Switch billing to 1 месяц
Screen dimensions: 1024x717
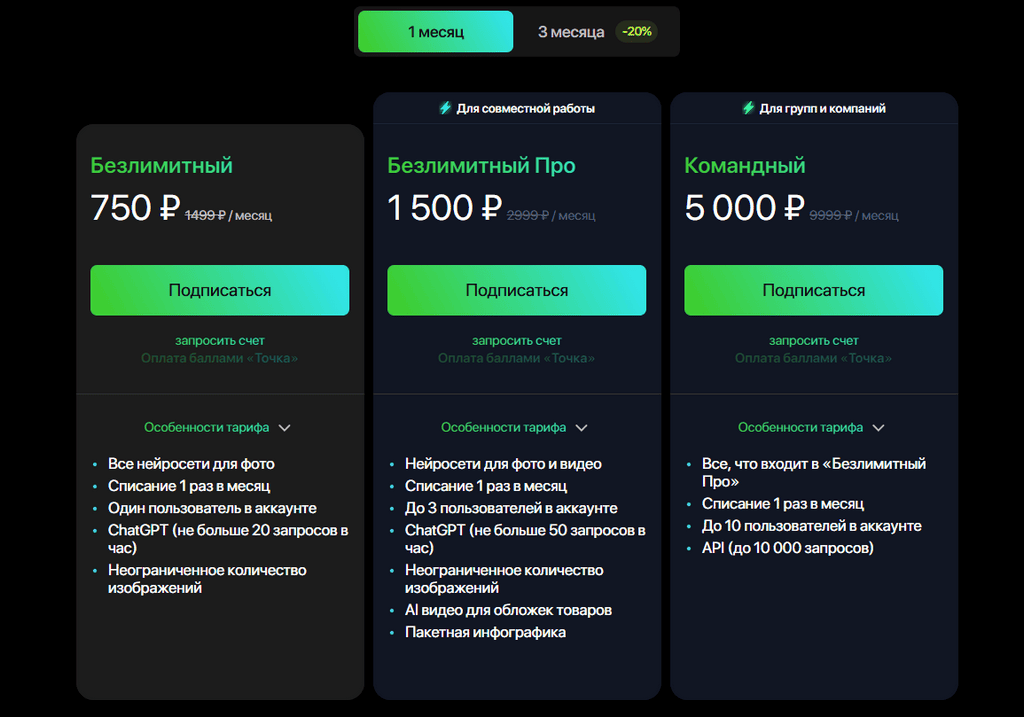[436, 31]
